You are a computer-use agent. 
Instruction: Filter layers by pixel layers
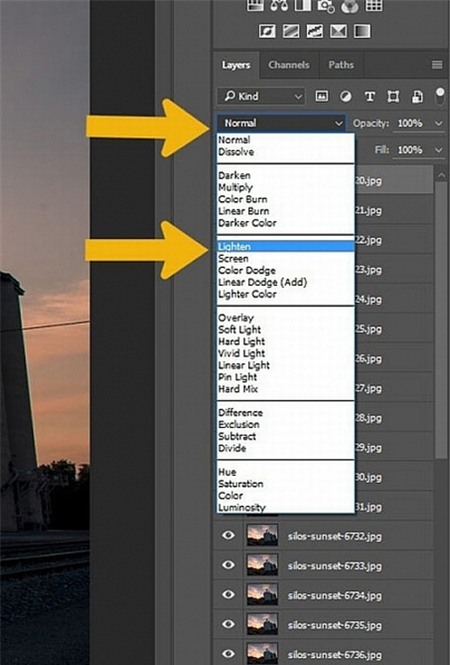coord(321,96)
